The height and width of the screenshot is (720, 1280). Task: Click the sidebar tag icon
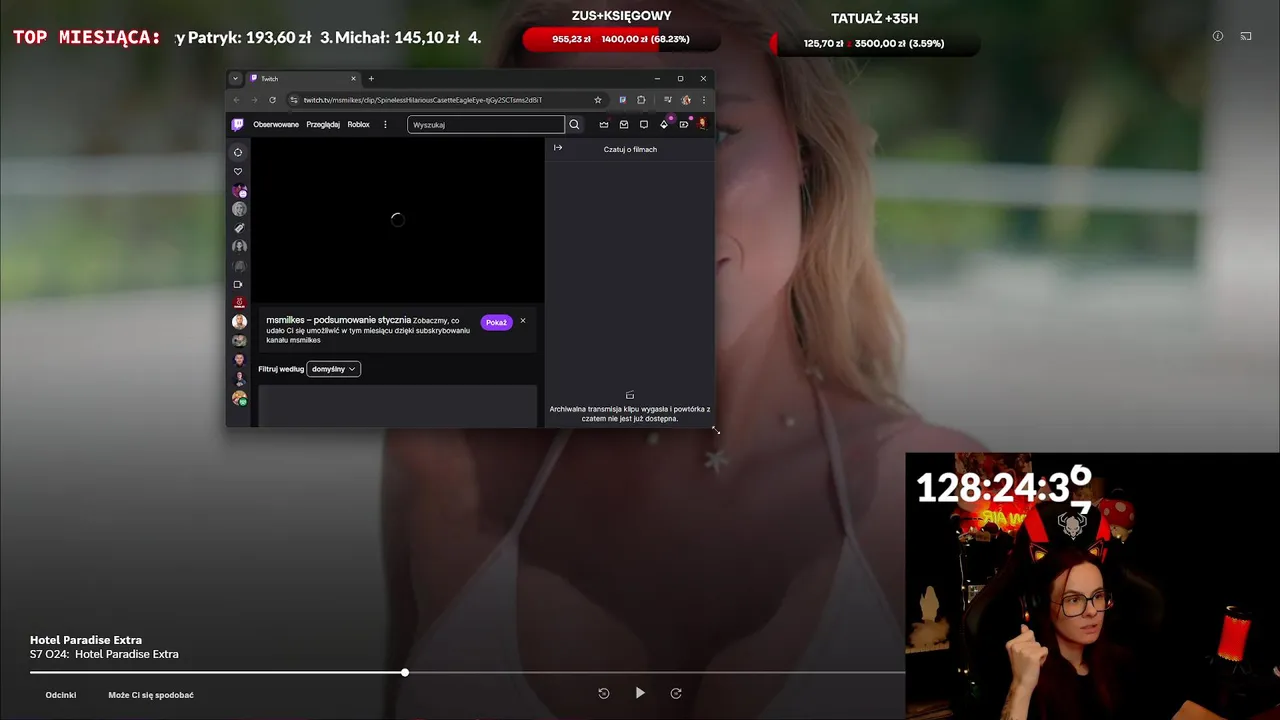coord(239,228)
